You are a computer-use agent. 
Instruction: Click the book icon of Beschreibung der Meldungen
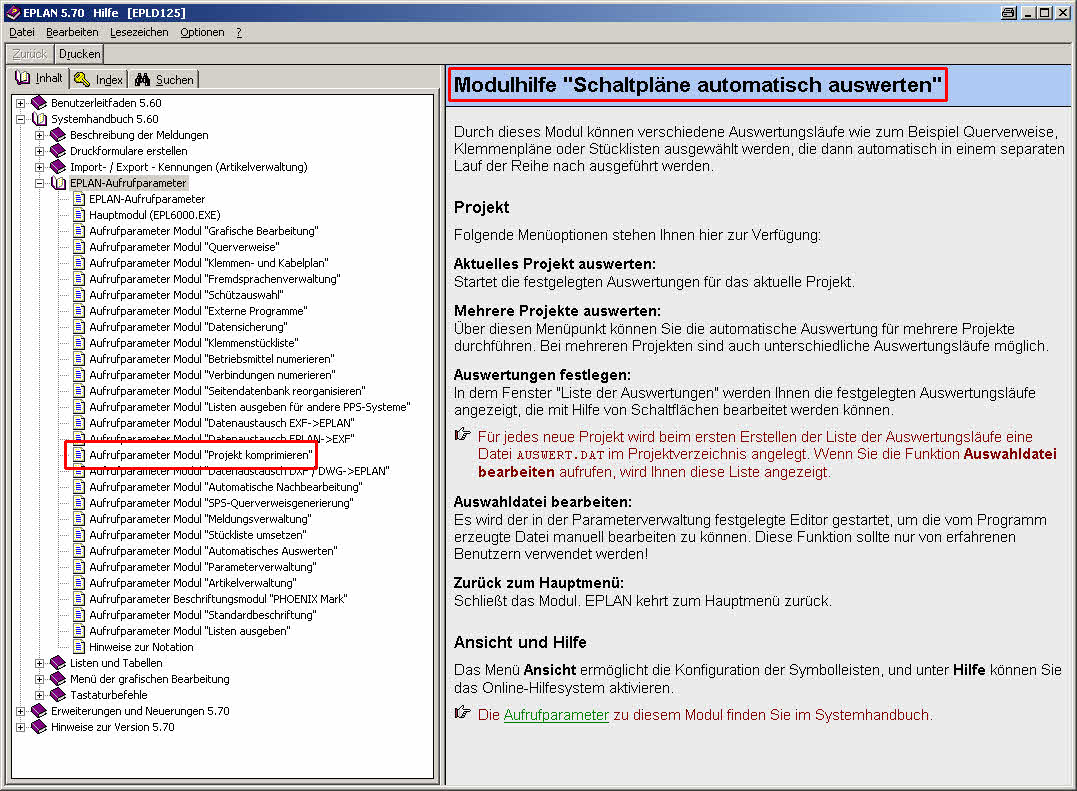pos(58,135)
